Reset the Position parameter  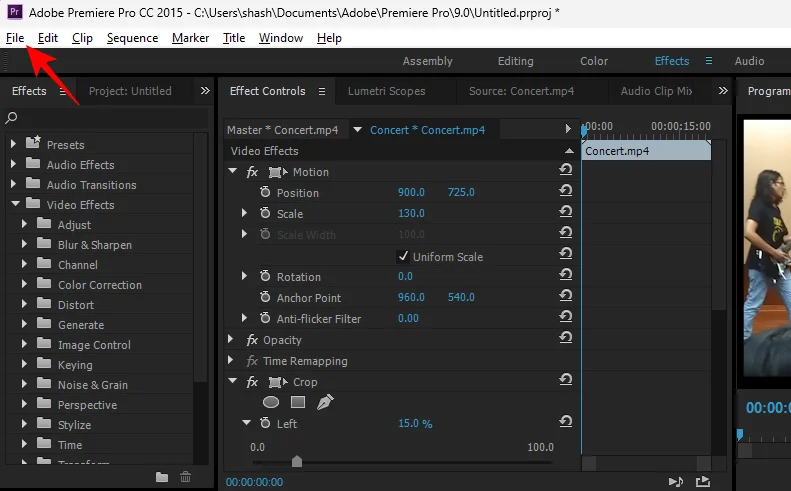tap(565, 192)
